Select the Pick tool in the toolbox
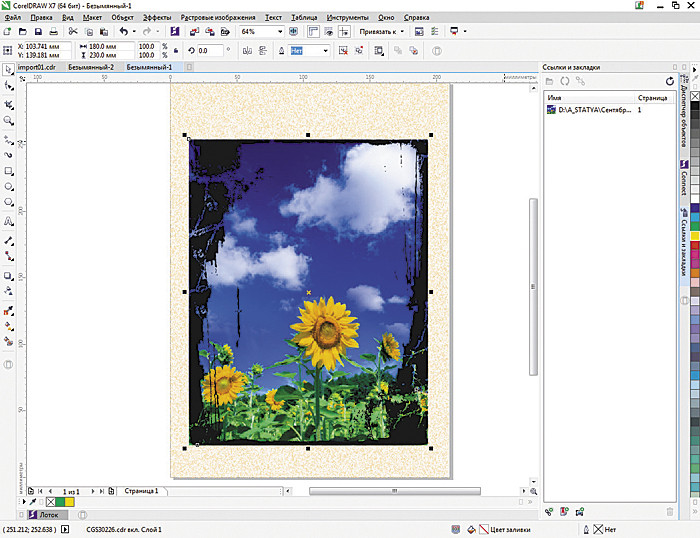Viewport: 700px width, 538px height. click(8, 69)
